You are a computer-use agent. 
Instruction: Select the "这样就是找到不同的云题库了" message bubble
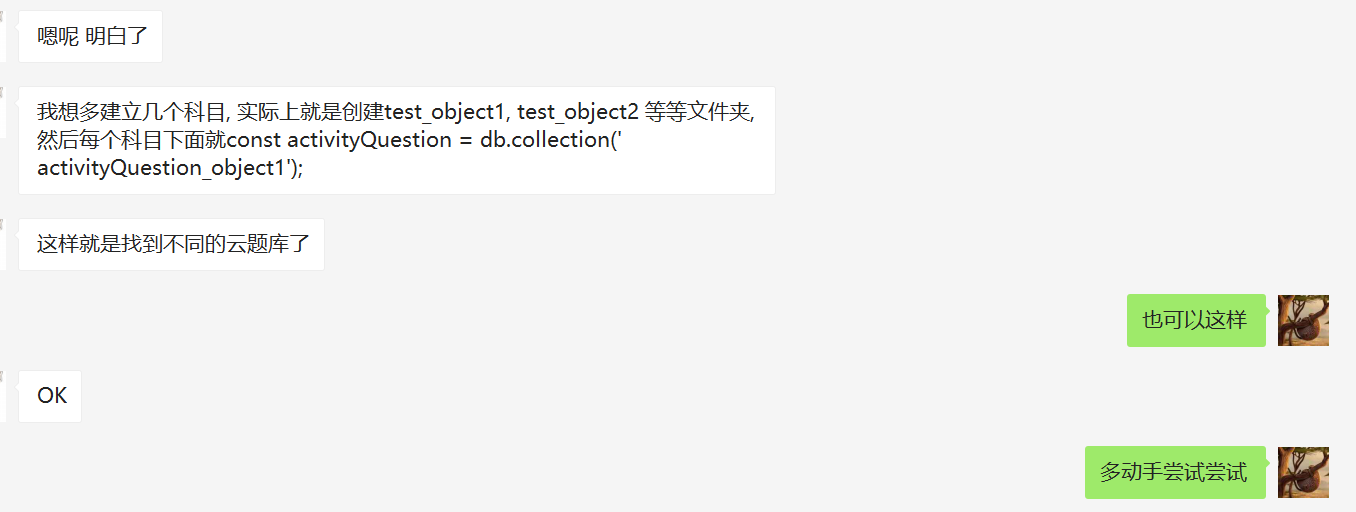point(172,244)
